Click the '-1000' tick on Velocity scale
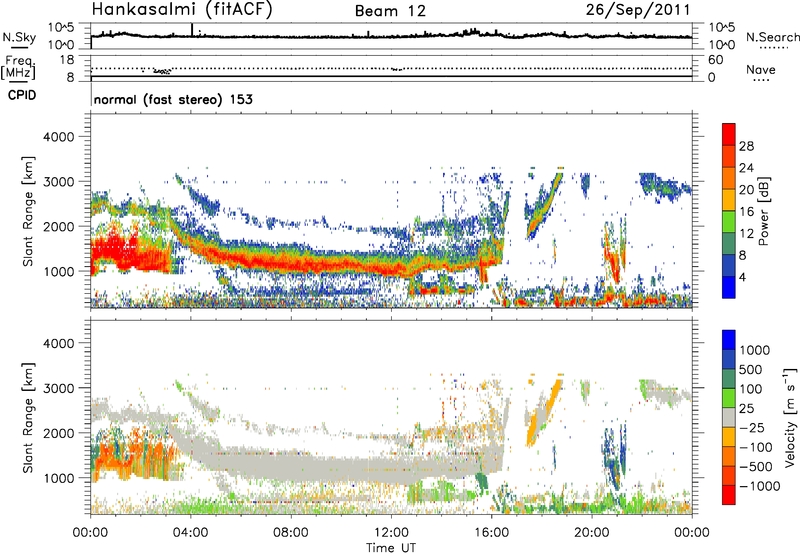This screenshot has width=800, height=554. point(759,486)
